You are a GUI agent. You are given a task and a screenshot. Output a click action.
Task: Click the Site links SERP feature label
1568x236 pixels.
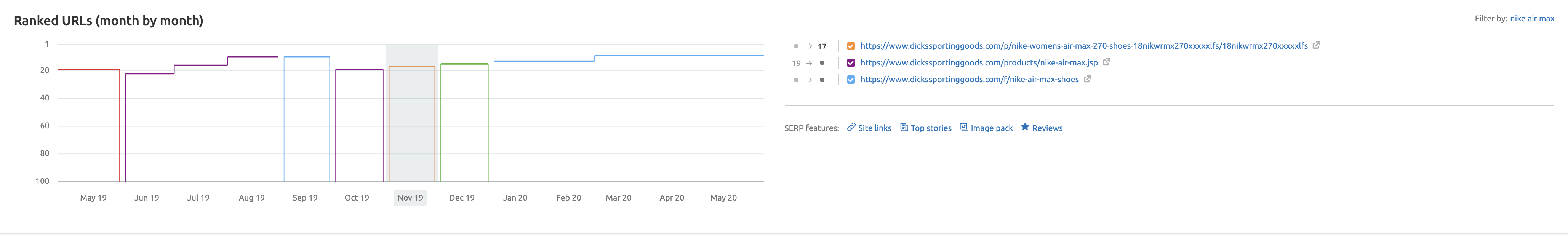pyautogui.click(x=875, y=128)
